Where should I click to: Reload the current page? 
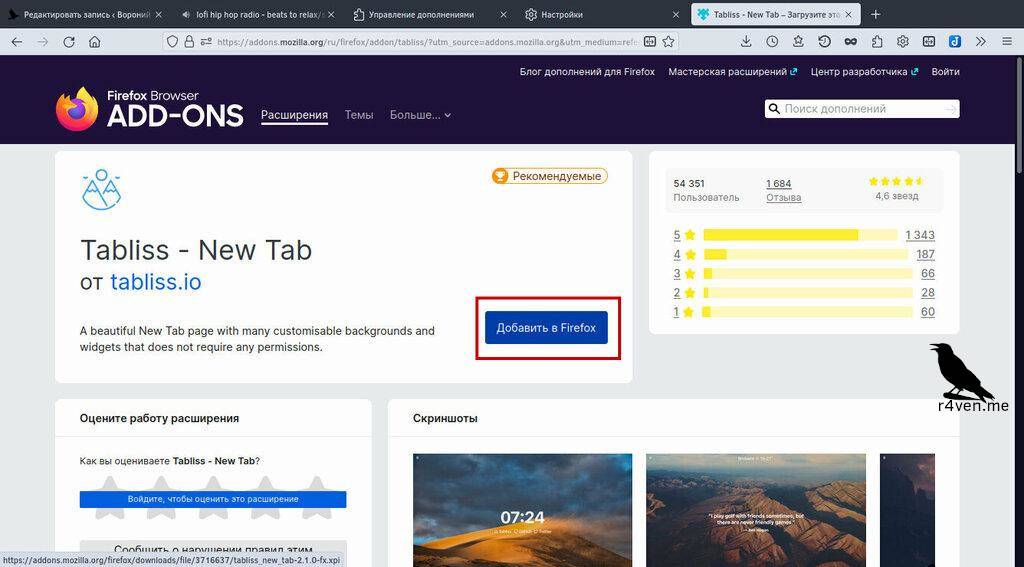pyautogui.click(x=69, y=42)
